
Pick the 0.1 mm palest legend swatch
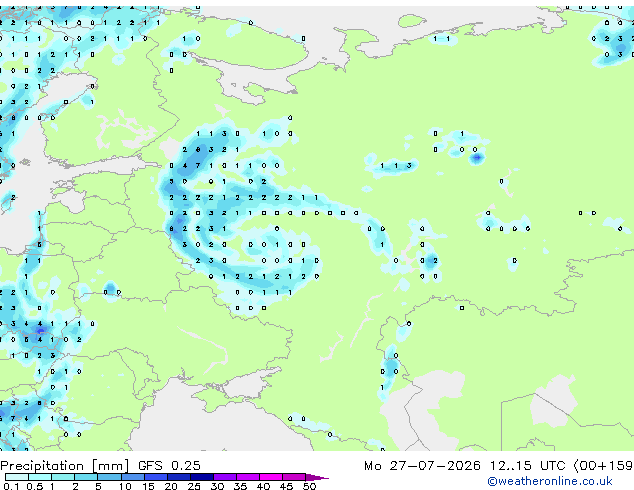point(17,477)
